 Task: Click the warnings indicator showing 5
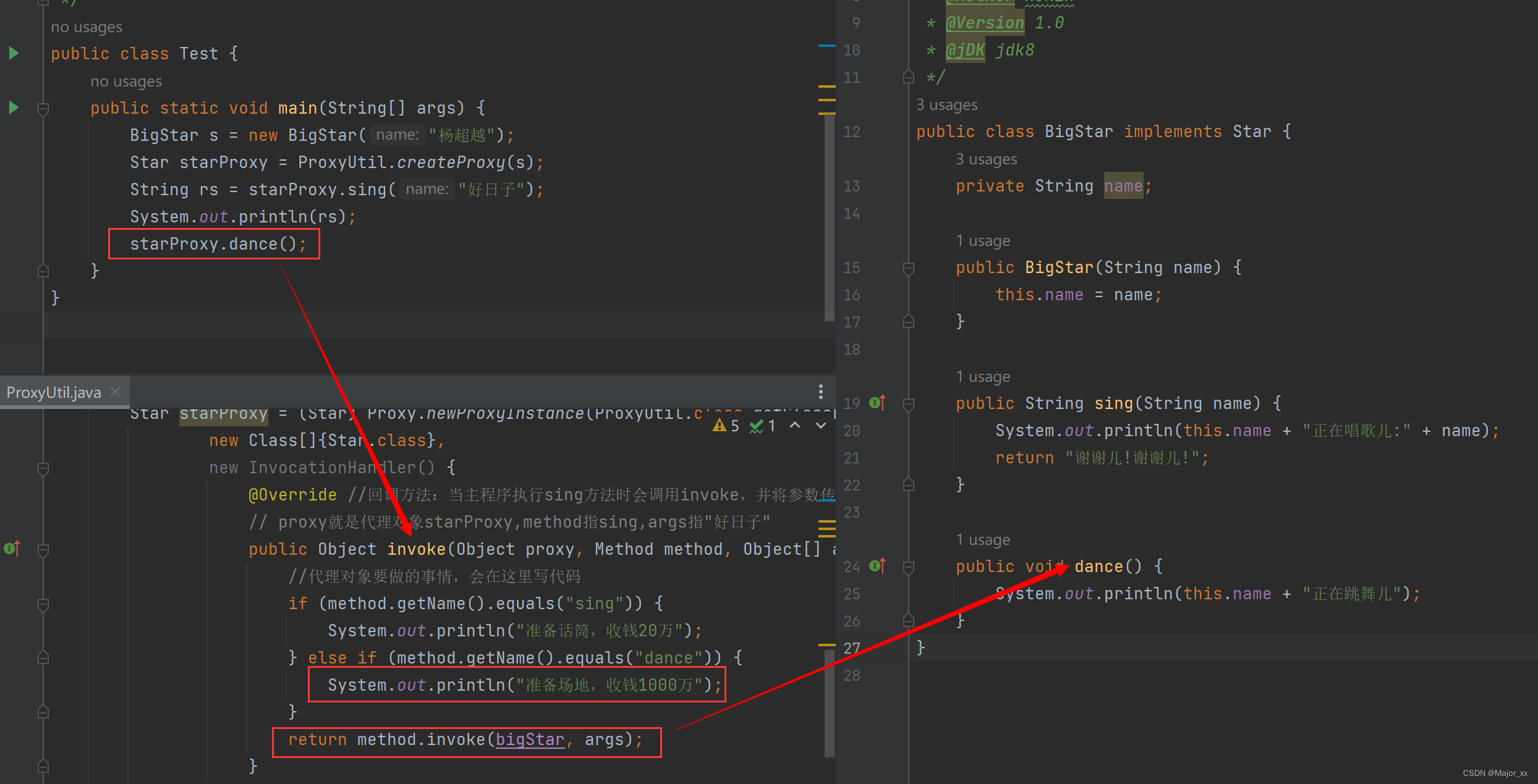coord(726,426)
